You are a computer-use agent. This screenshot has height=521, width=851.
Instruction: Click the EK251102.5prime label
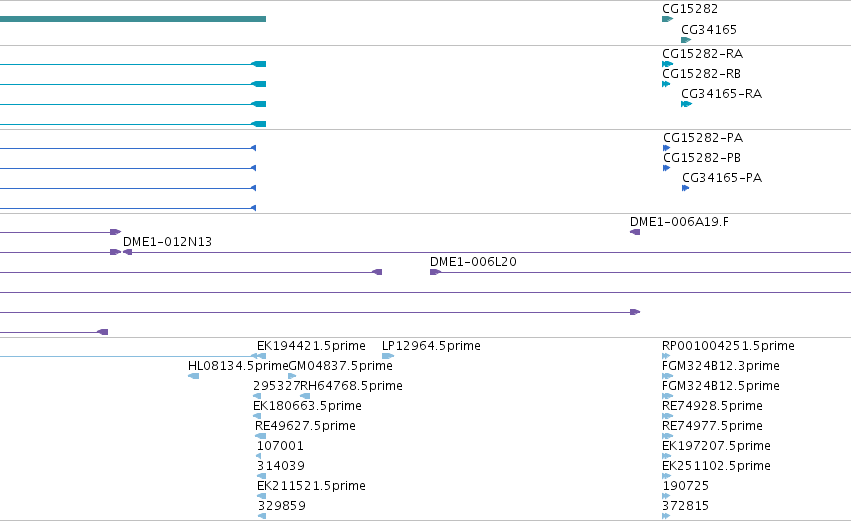(716, 466)
